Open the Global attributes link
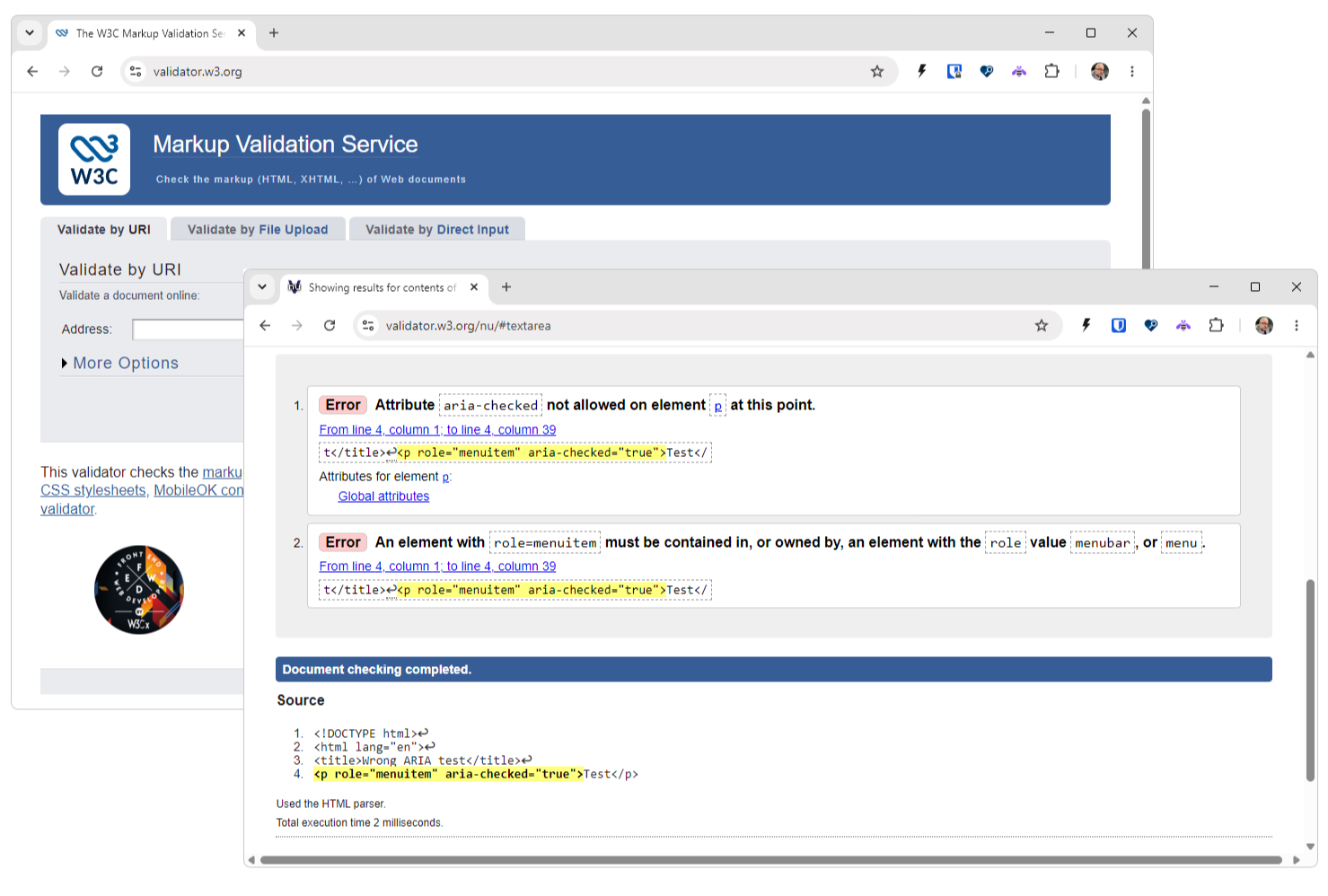Screen dimensions: 1328x896 [x=383, y=496]
